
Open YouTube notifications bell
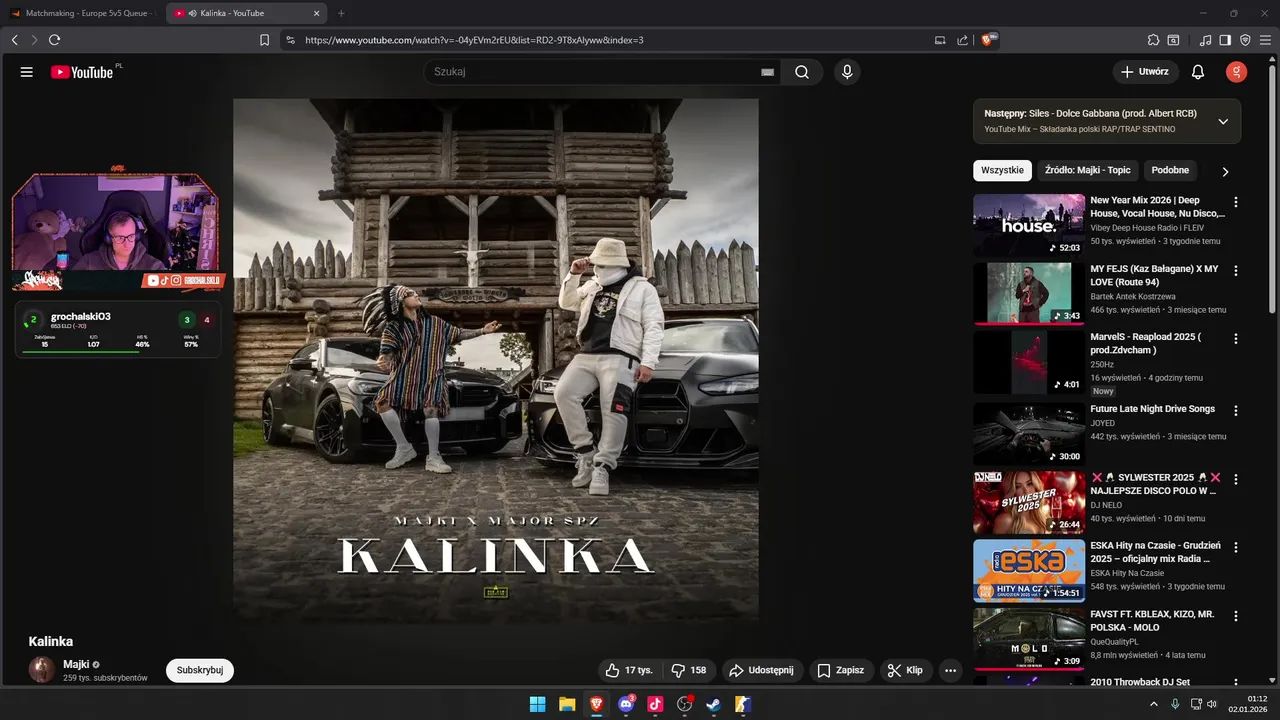point(1198,72)
